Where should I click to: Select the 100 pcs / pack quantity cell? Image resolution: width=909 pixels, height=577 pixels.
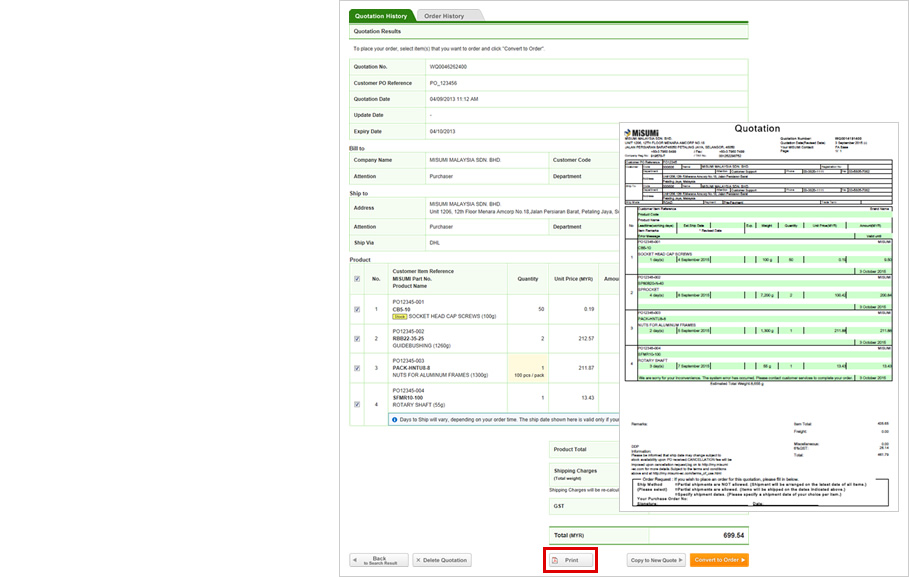pyautogui.click(x=528, y=368)
